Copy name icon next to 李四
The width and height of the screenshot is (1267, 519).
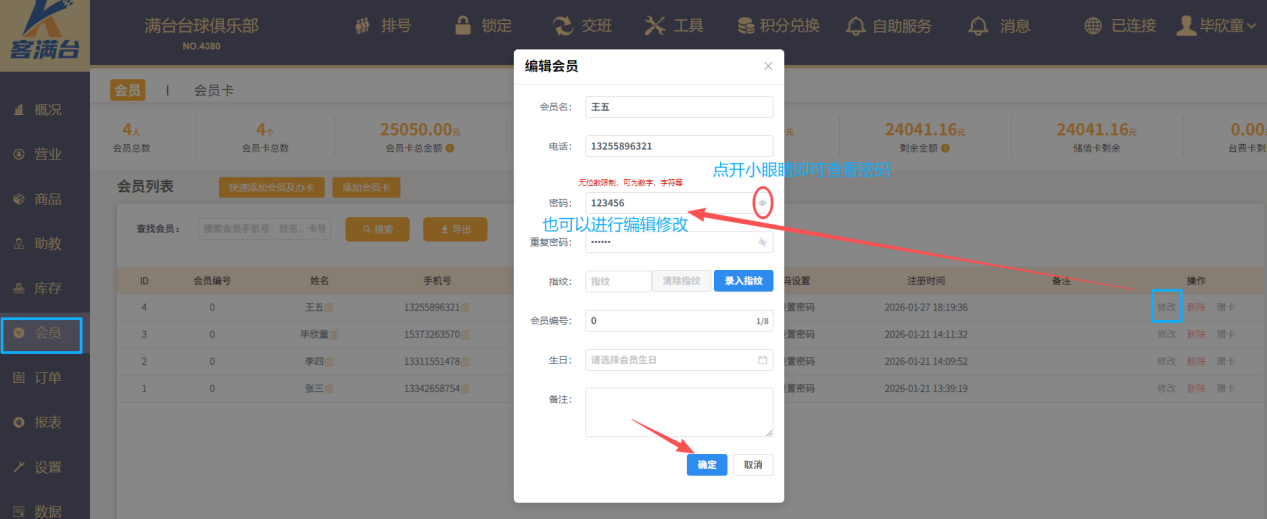click(329, 361)
